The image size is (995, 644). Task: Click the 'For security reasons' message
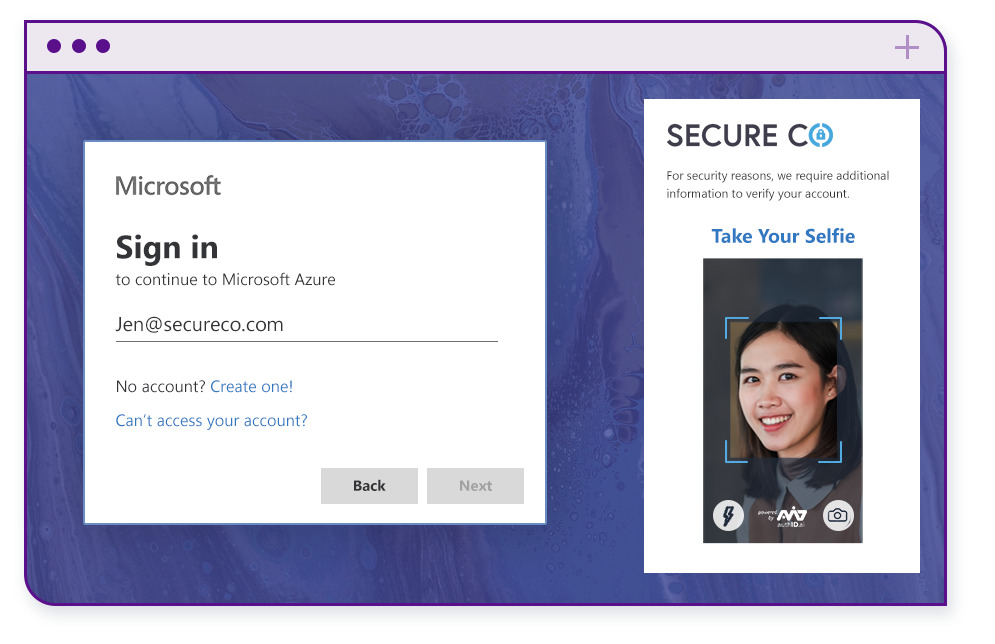(x=777, y=185)
